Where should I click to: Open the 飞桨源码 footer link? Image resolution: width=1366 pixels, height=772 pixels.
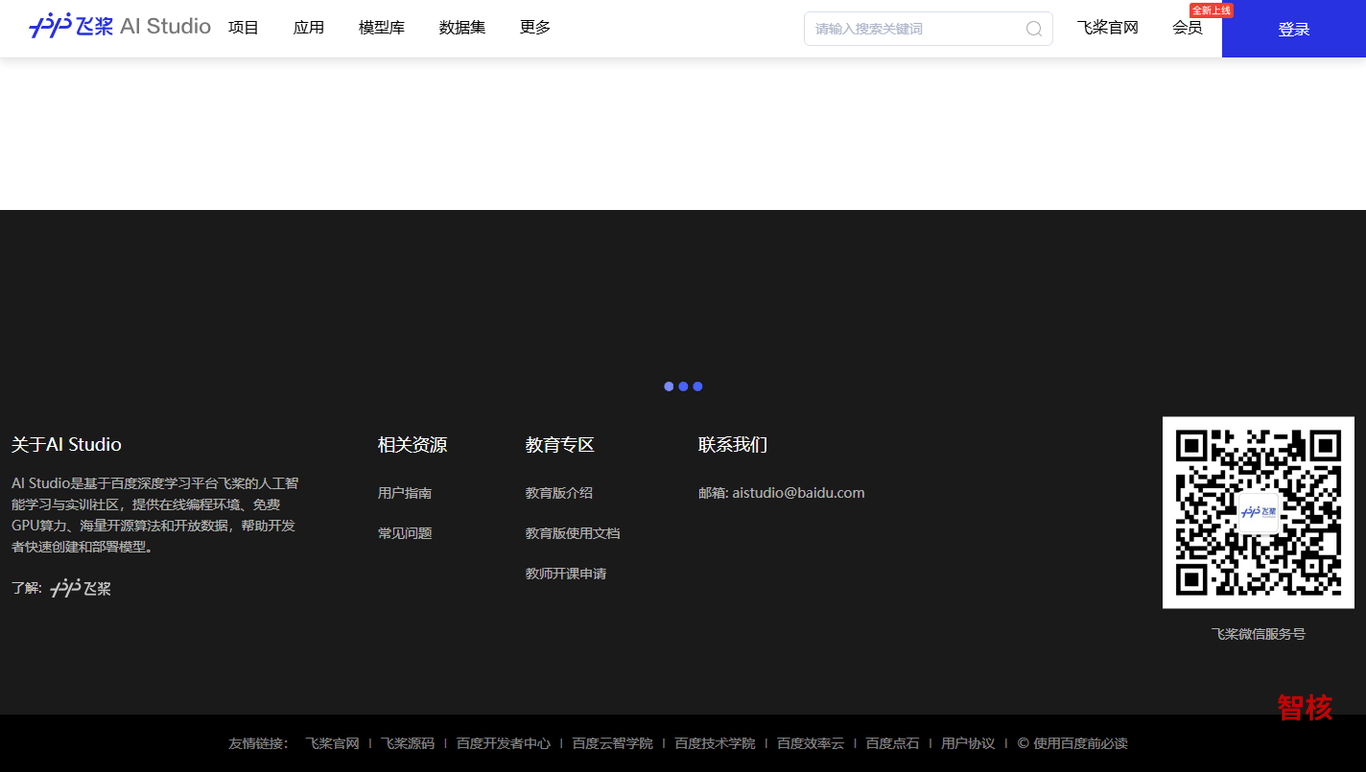[x=408, y=744]
